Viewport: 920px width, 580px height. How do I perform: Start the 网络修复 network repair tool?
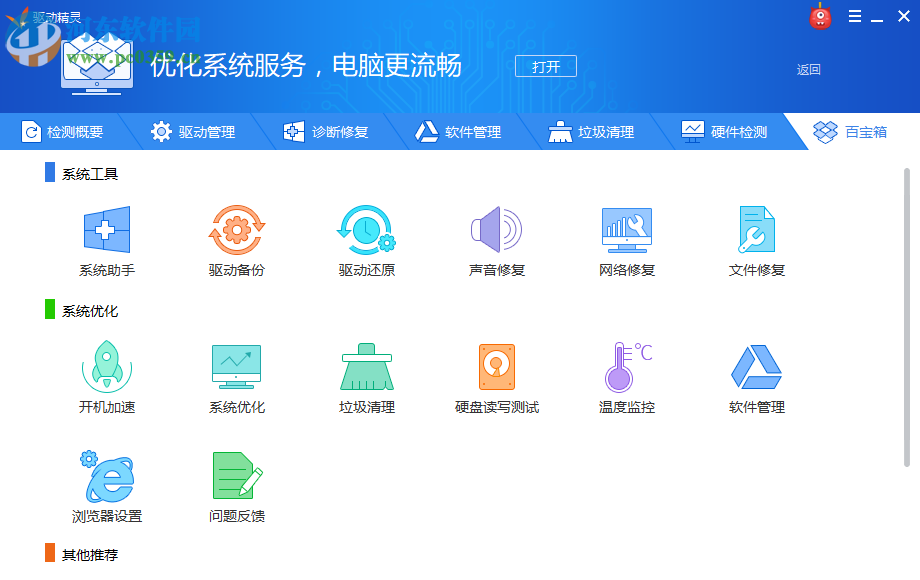tap(625, 230)
